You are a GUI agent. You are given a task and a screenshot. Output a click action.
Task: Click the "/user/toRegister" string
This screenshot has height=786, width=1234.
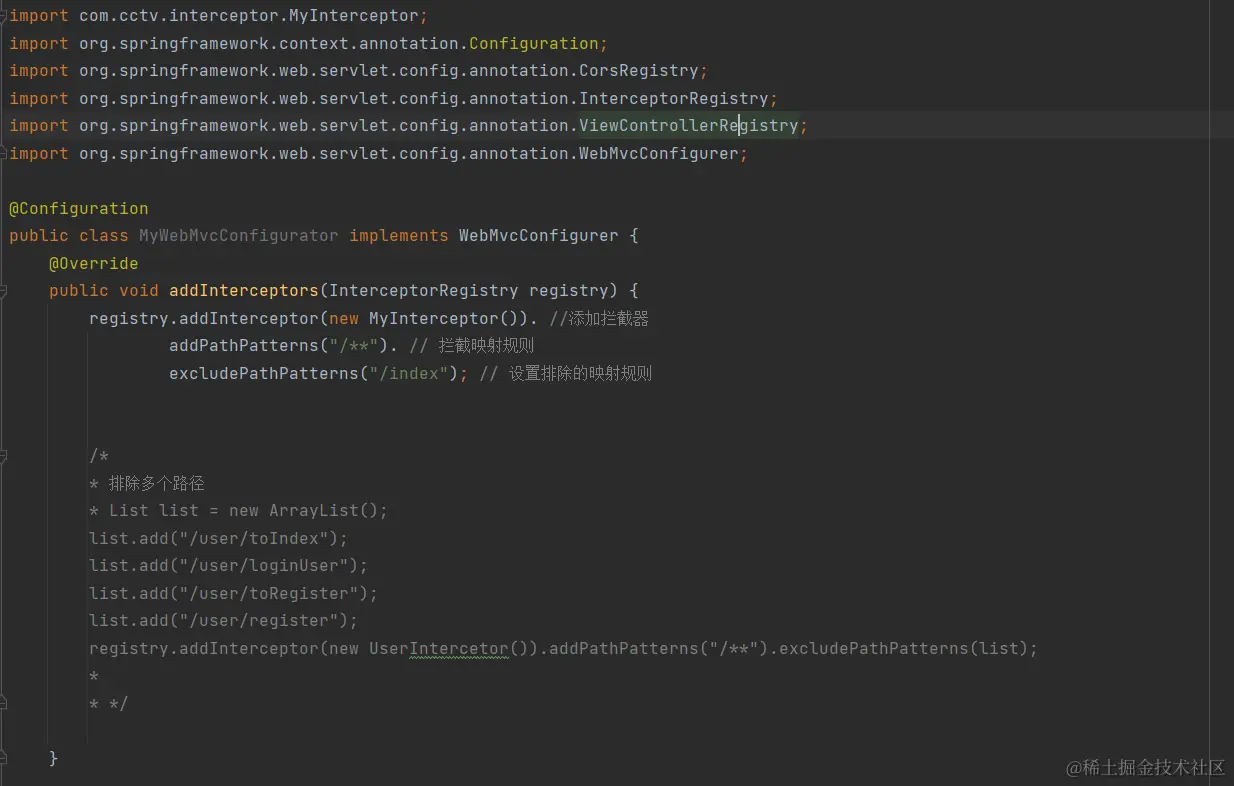(268, 594)
